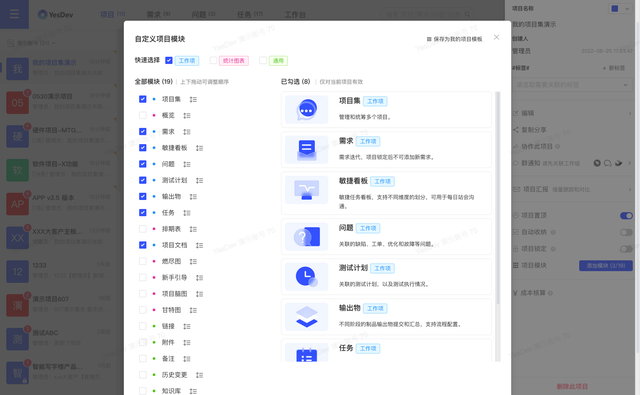Click the search magnifier icon in top bar
This screenshot has height=395, width=640.
point(467,14)
